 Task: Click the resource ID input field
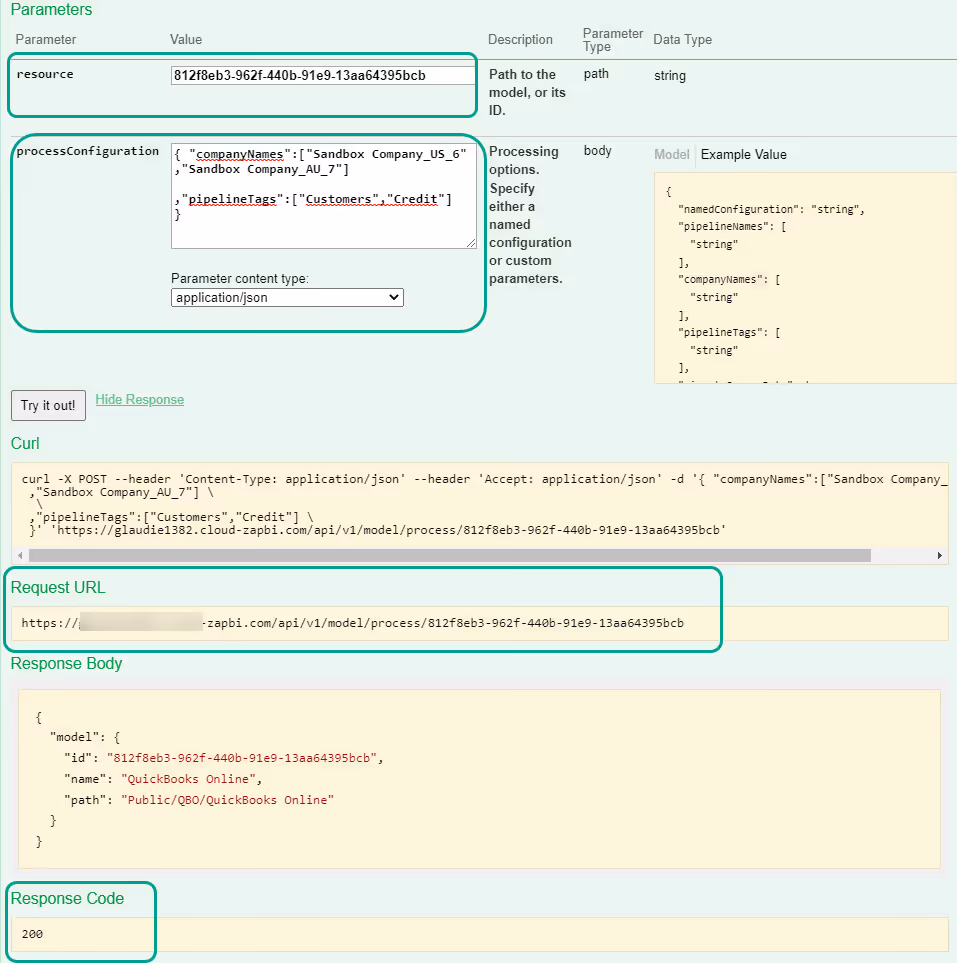[x=323, y=75]
